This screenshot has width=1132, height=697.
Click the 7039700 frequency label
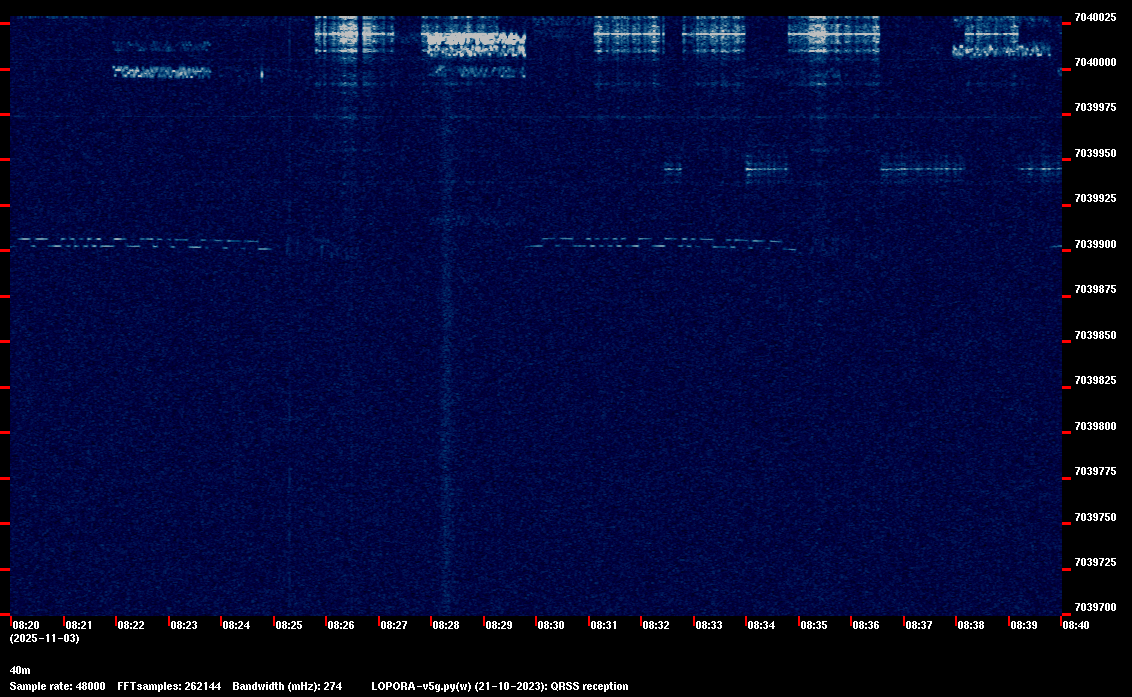click(x=1095, y=608)
